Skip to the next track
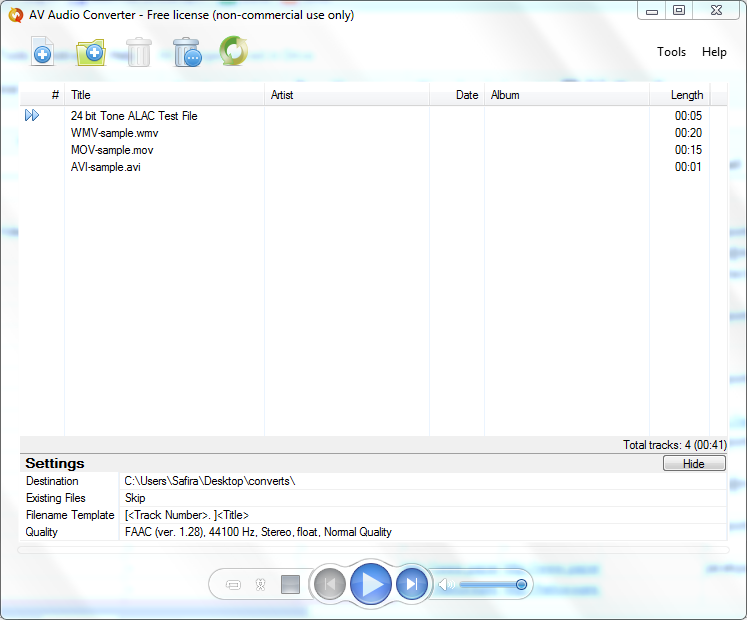747x620 pixels. click(412, 584)
